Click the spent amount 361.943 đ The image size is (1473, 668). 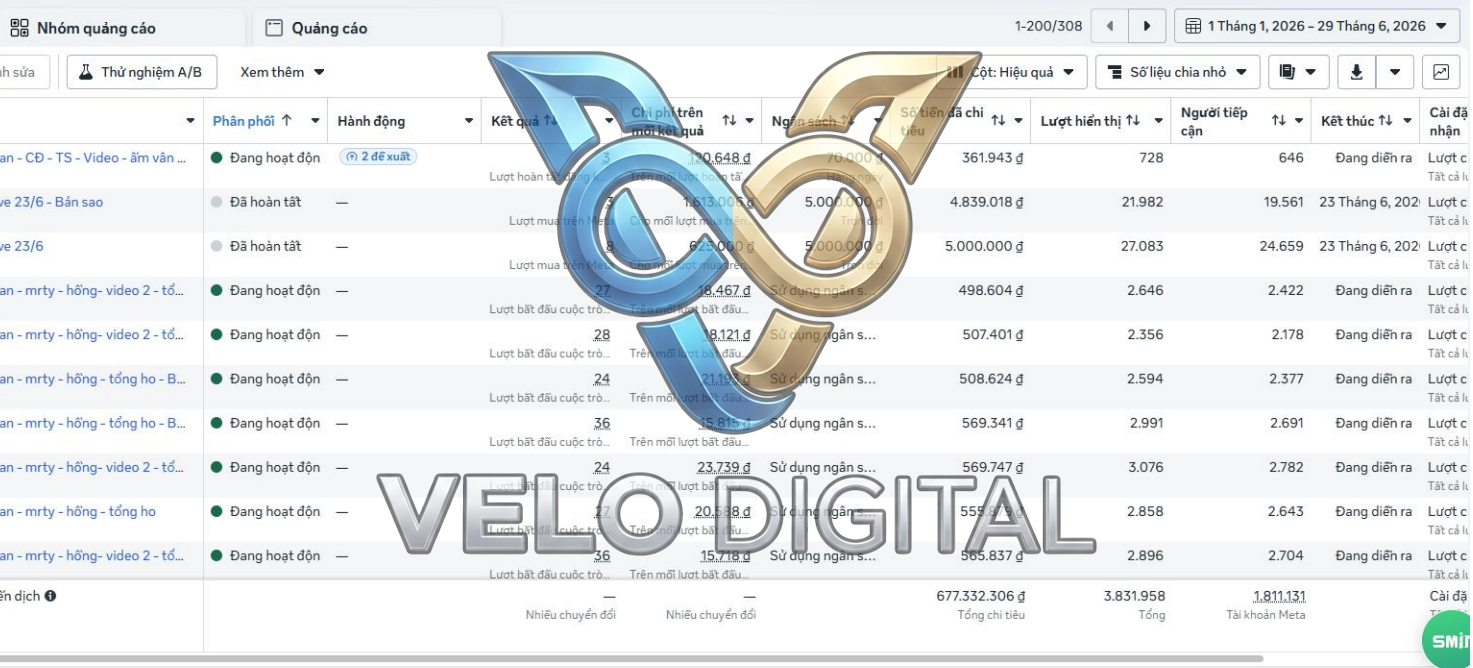992,158
